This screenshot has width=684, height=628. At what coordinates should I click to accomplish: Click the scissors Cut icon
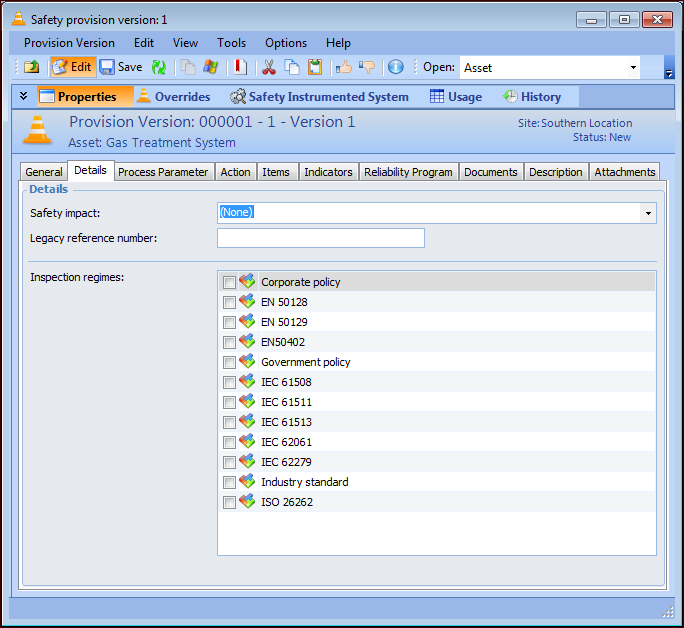pos(268,67)
